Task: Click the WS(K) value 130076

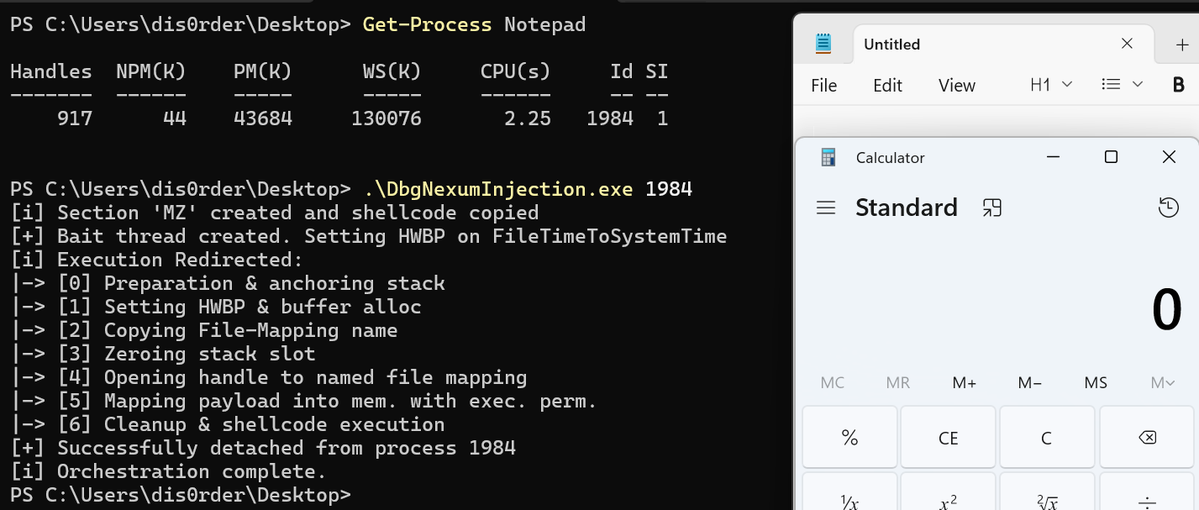Action: tap(385, 119)
